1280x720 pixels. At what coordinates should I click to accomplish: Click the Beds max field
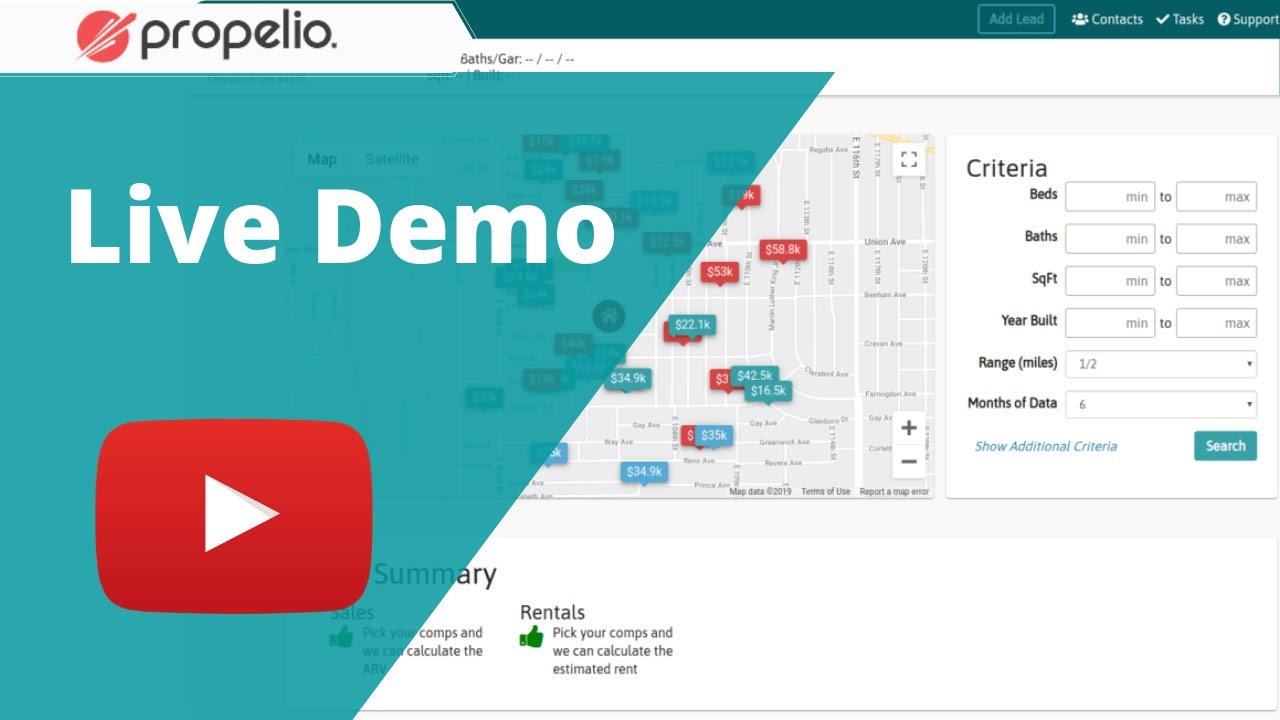click(x=1216, y=197)
